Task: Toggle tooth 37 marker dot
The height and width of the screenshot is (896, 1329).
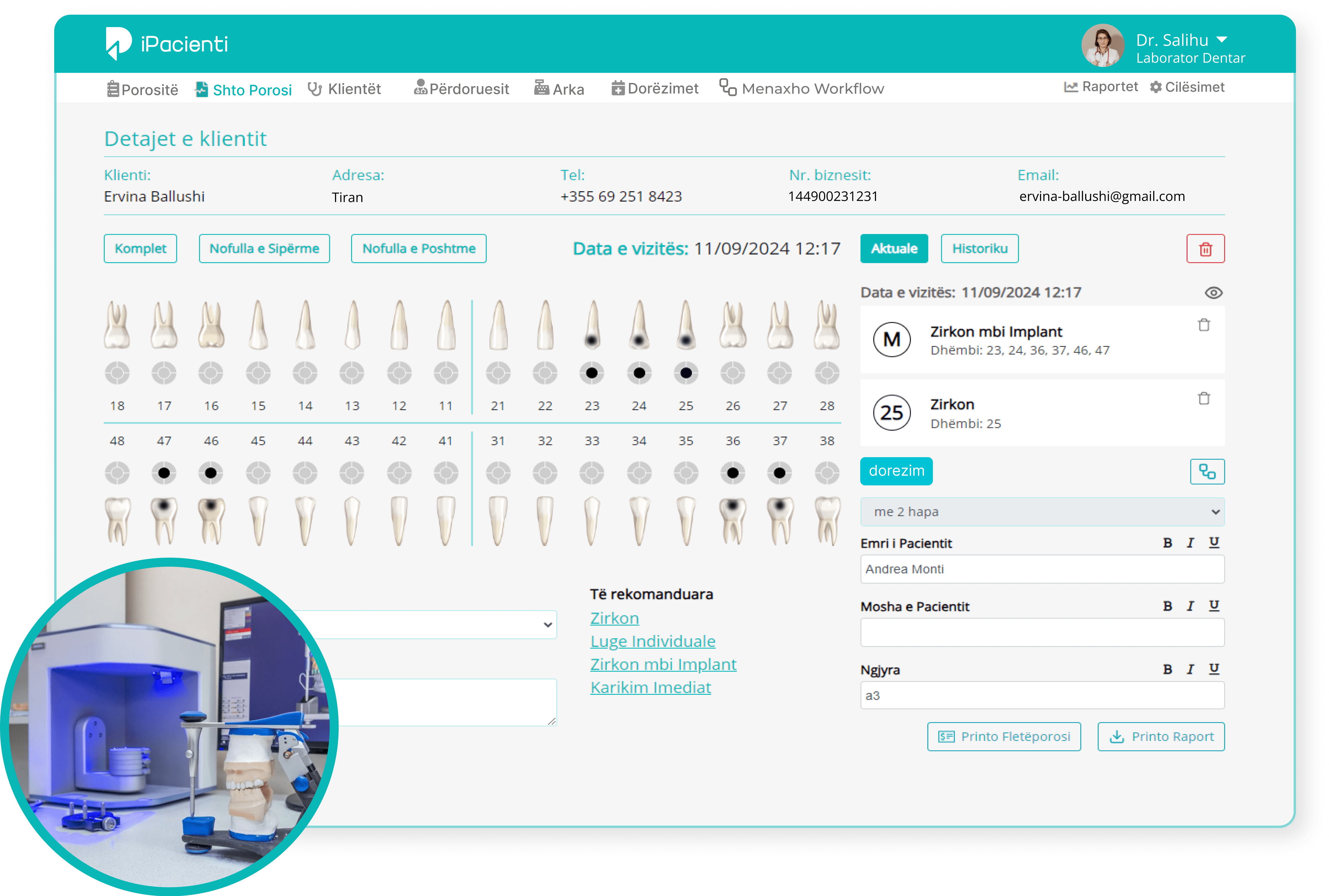Action: (779, 473)
